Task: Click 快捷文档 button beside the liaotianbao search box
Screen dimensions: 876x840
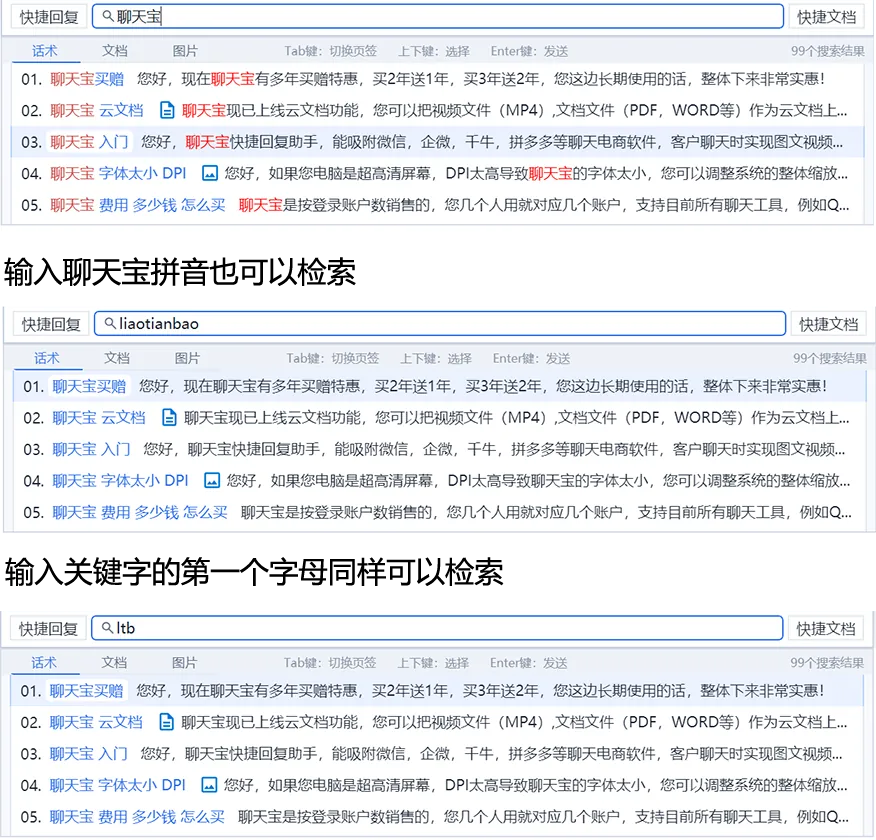Action: [829, 324]
